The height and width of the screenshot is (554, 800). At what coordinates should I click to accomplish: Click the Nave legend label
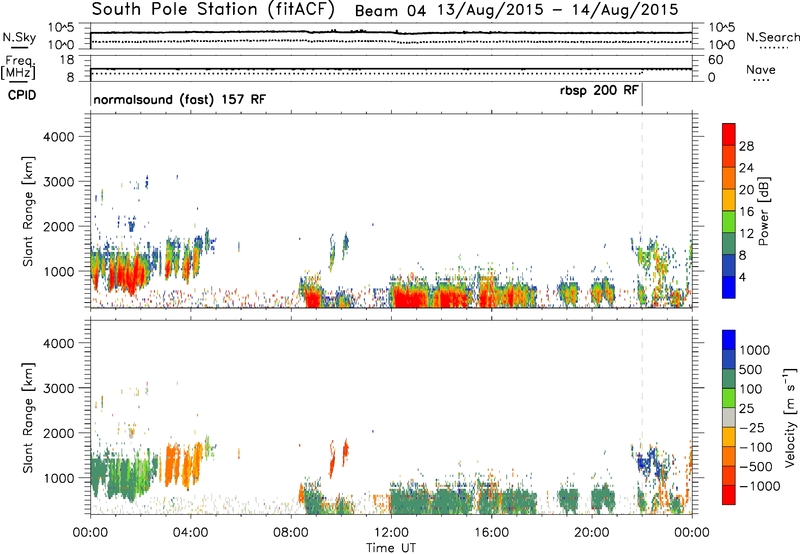click(x=761, y=69)
